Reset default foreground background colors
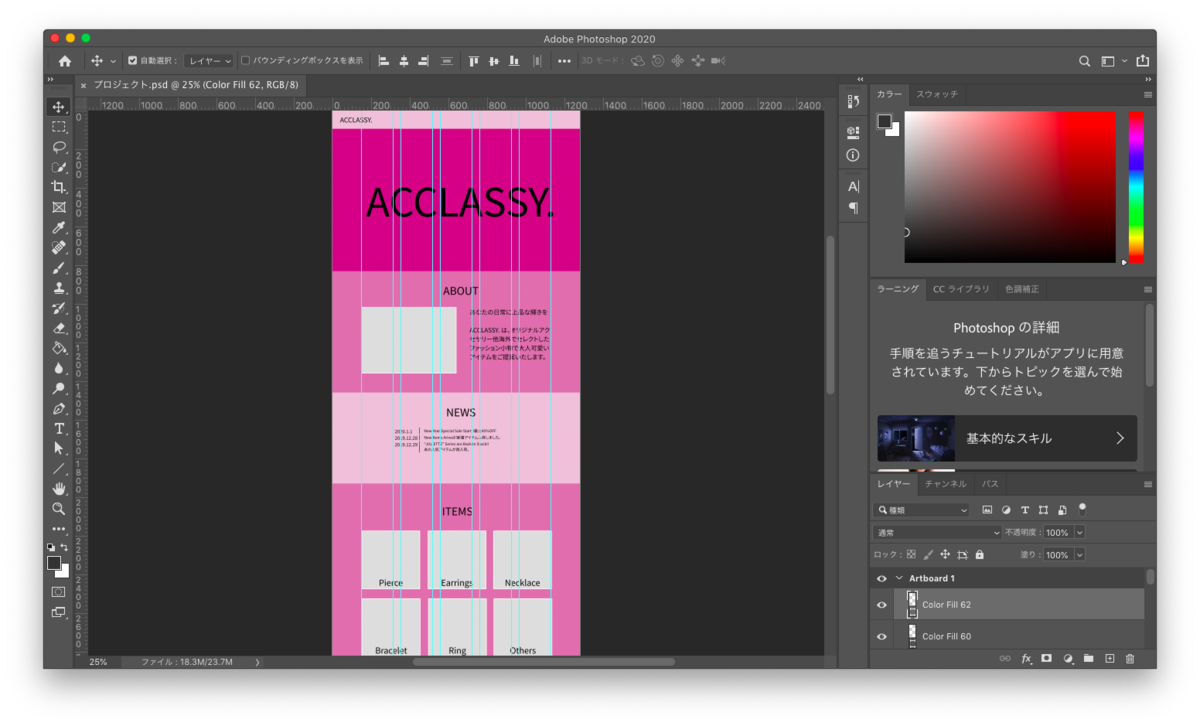 pos(52,548)
